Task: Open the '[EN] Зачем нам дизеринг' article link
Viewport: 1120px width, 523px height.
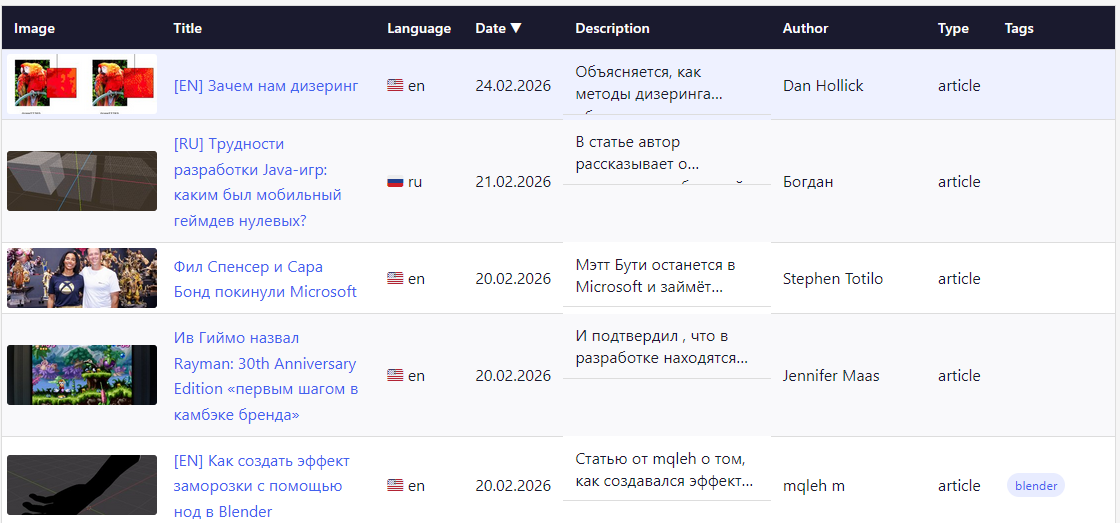Action: [265, 86]
